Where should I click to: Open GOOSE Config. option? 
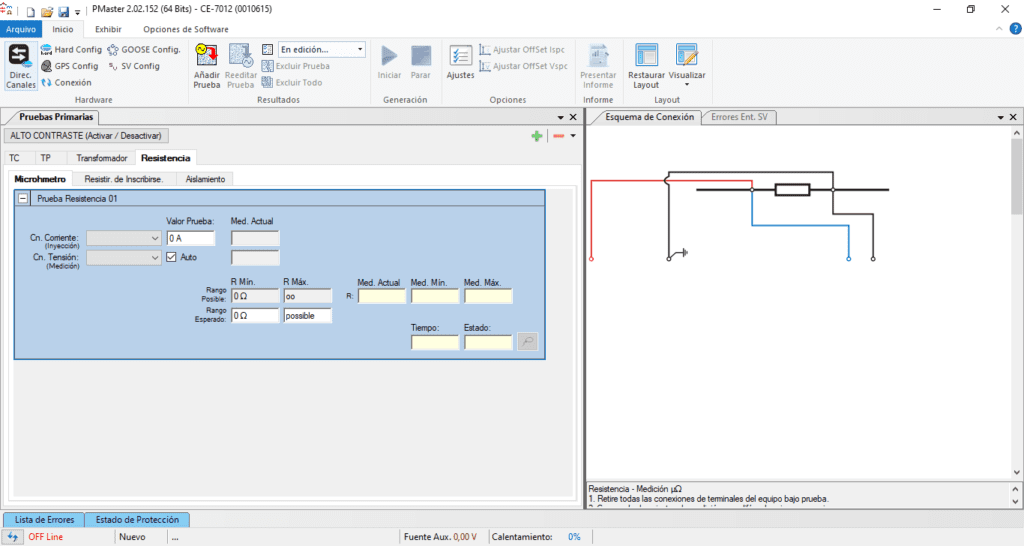click(143, 49)
